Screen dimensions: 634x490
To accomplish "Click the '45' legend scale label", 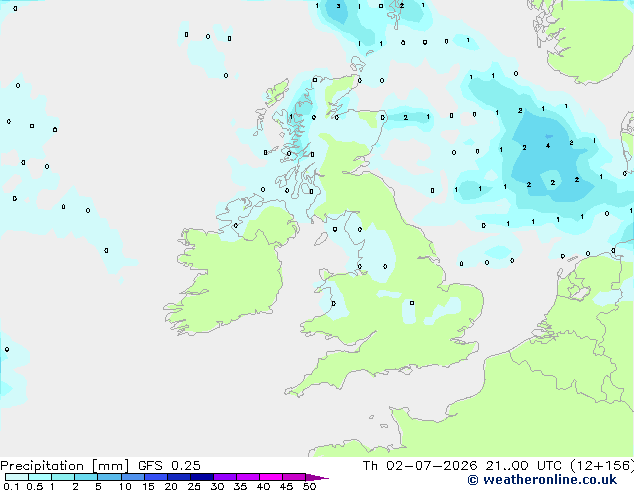I will (x=286, y=486).
